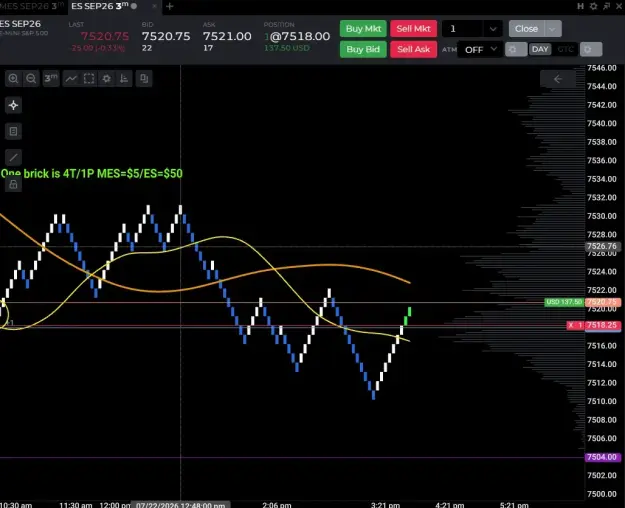
Task: Open order settings gear after GTC
Action: (591, 49)
